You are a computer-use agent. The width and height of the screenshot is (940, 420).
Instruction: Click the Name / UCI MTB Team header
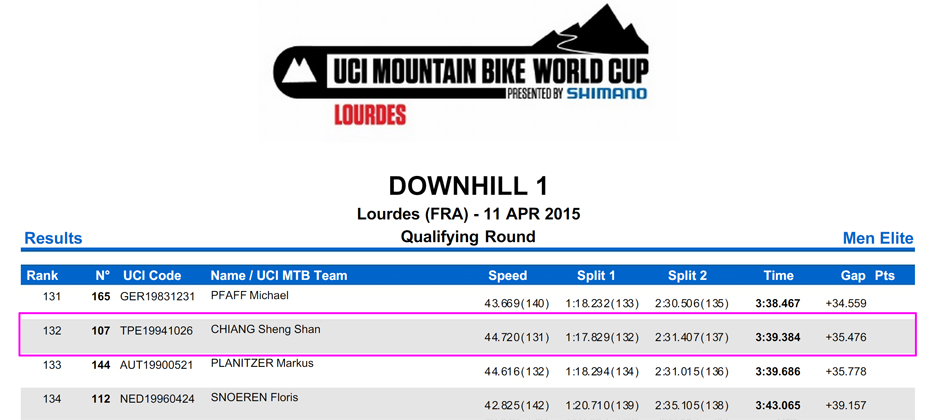(279, 276)
